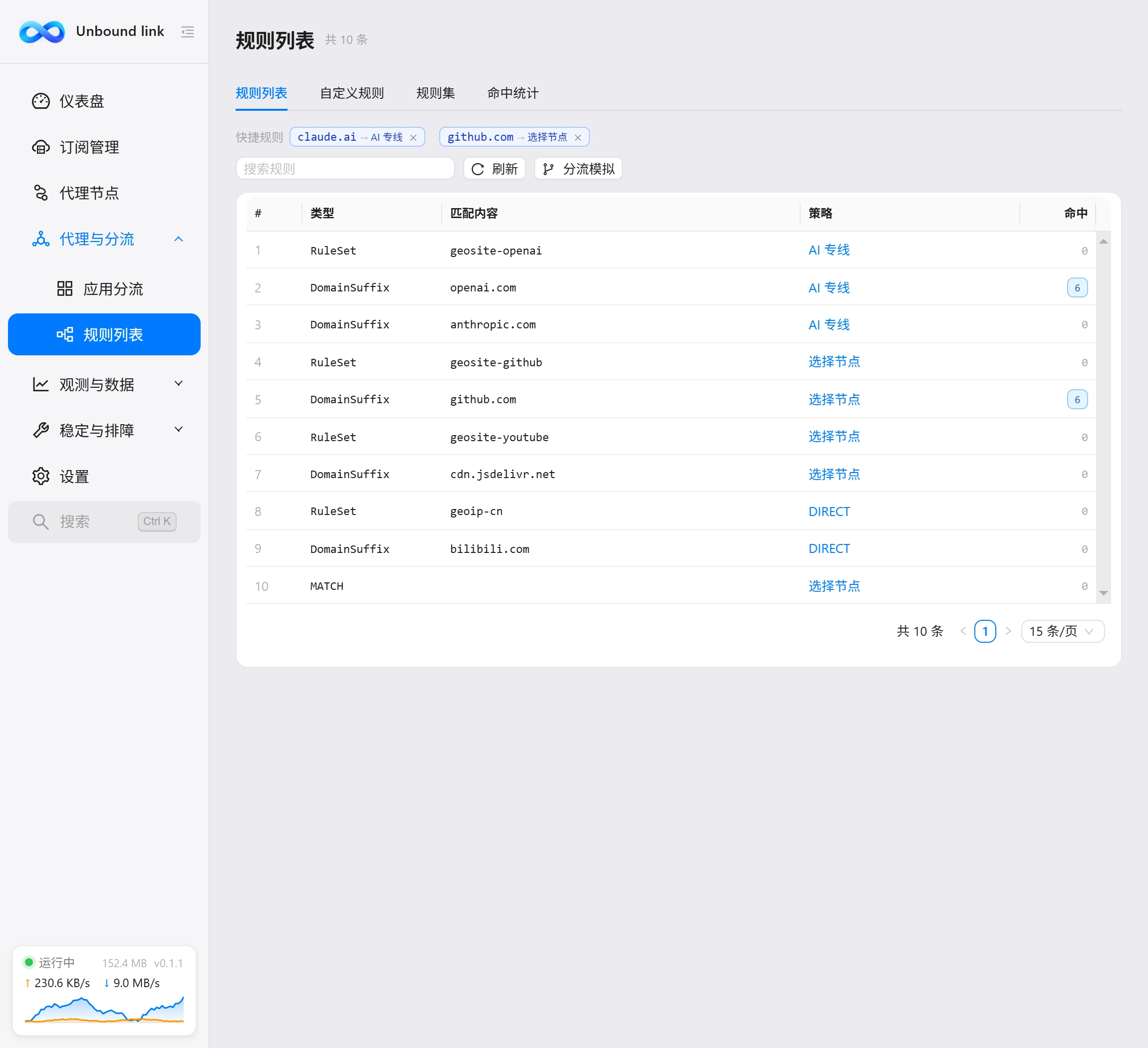
Task: Switch to the 规则集 tab
Action: [x=436, y=93]
